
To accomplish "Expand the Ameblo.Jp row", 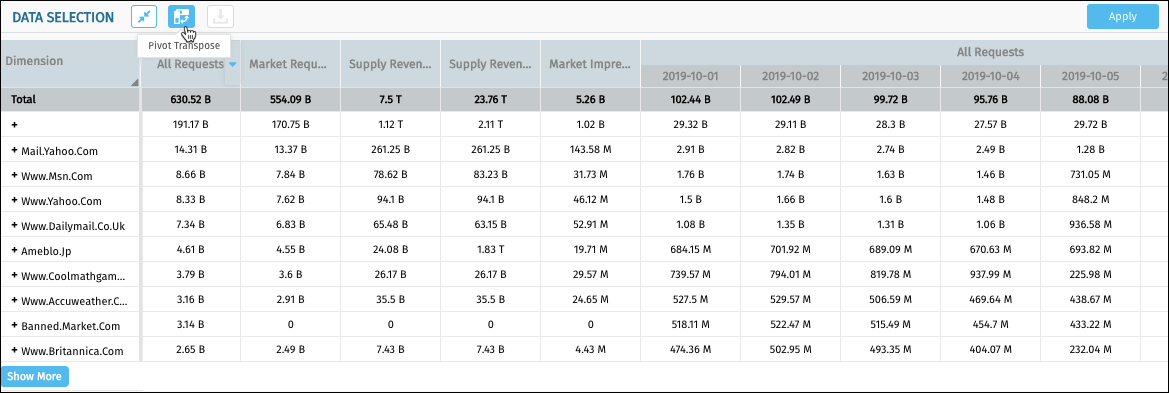I will (14, 251).
